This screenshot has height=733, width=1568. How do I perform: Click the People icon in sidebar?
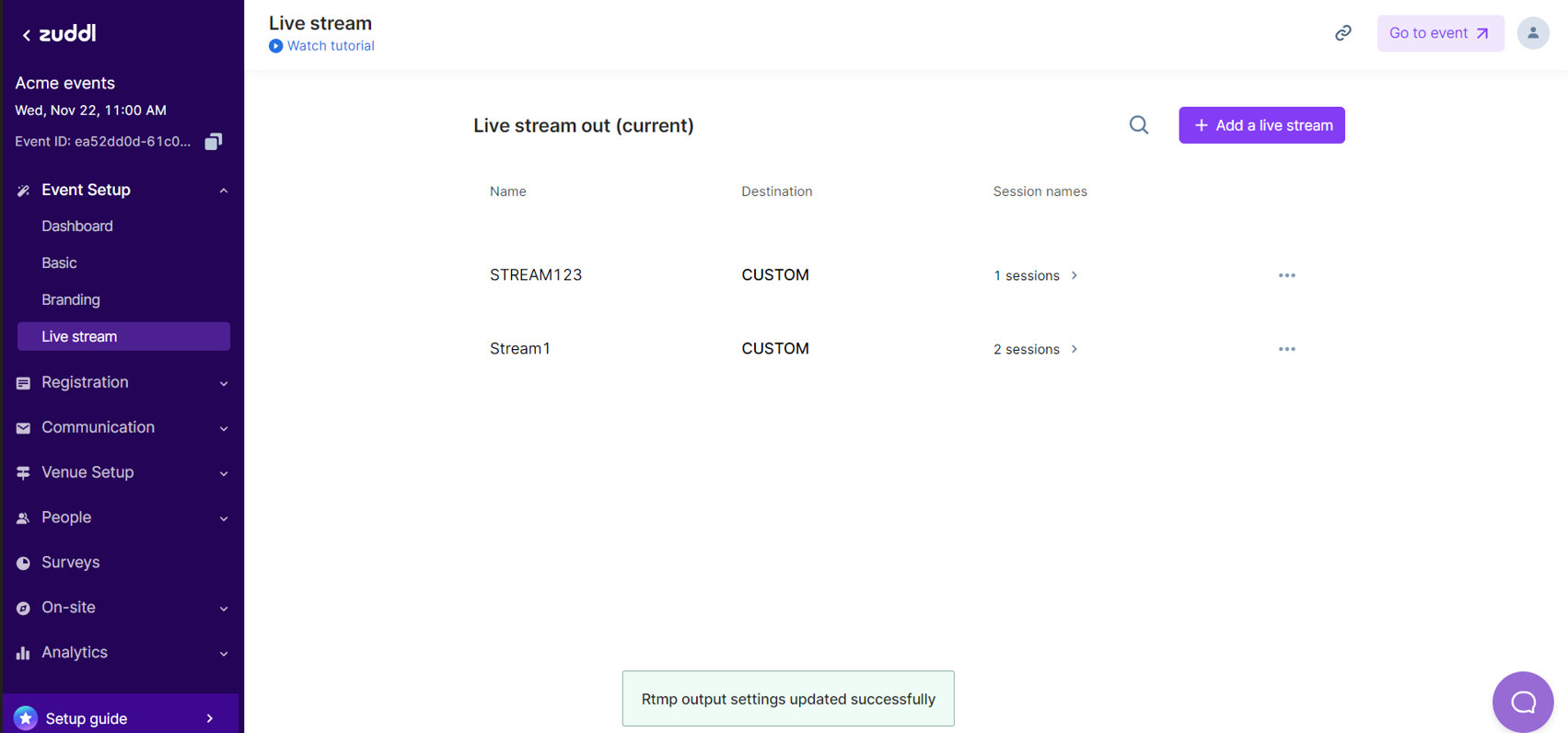tap(23, 518)
